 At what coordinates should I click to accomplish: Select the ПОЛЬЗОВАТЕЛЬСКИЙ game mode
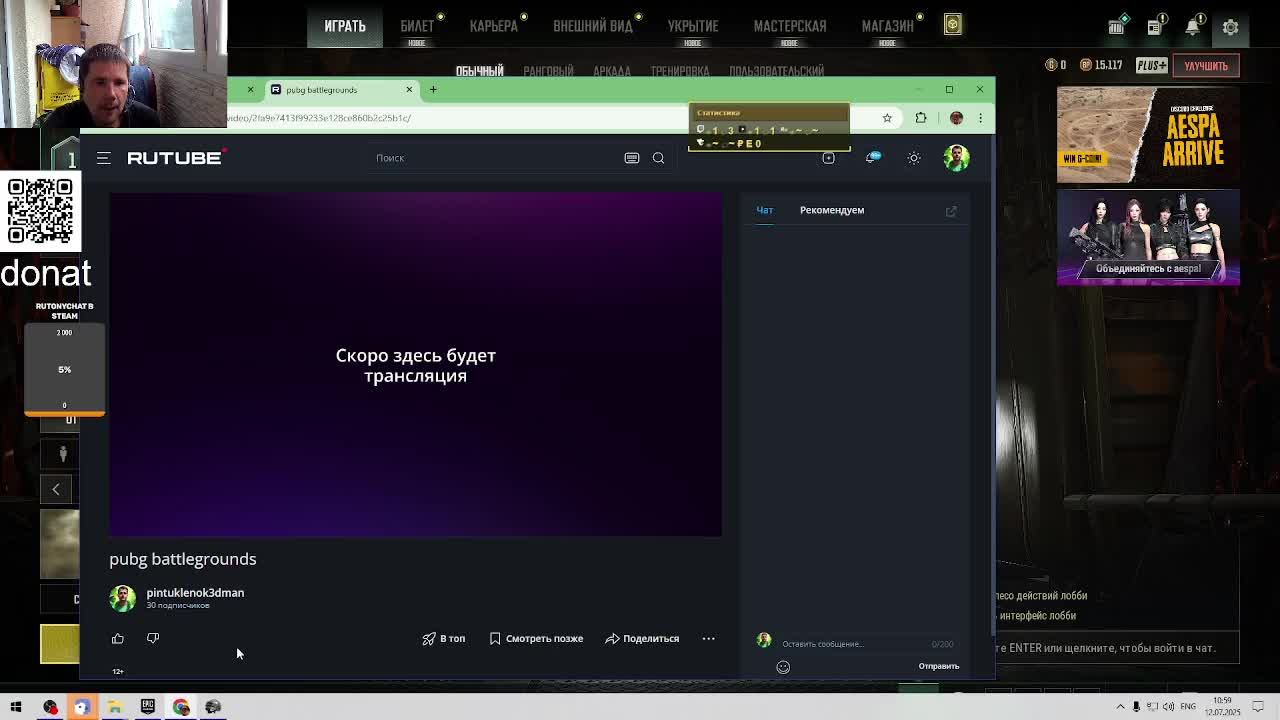[x=777, y=71]
